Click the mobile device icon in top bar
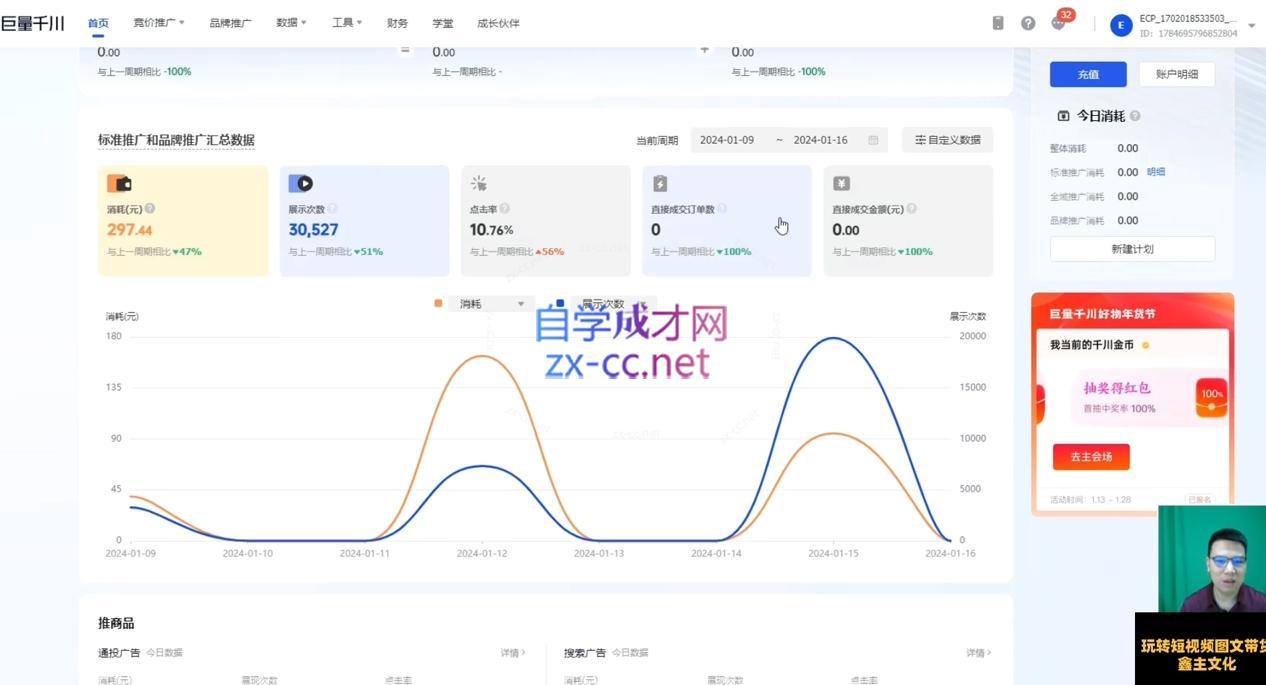1266x685 pixels. 997,22
